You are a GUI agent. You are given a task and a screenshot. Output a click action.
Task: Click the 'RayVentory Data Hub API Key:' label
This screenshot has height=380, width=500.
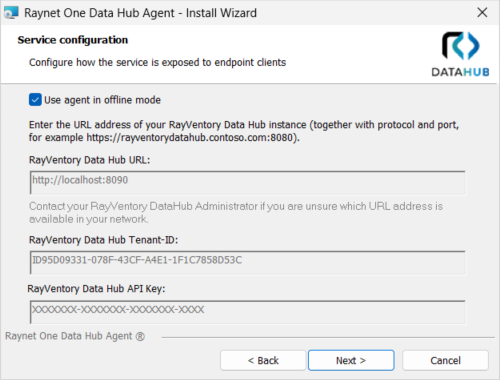click(x=96, y=289)
